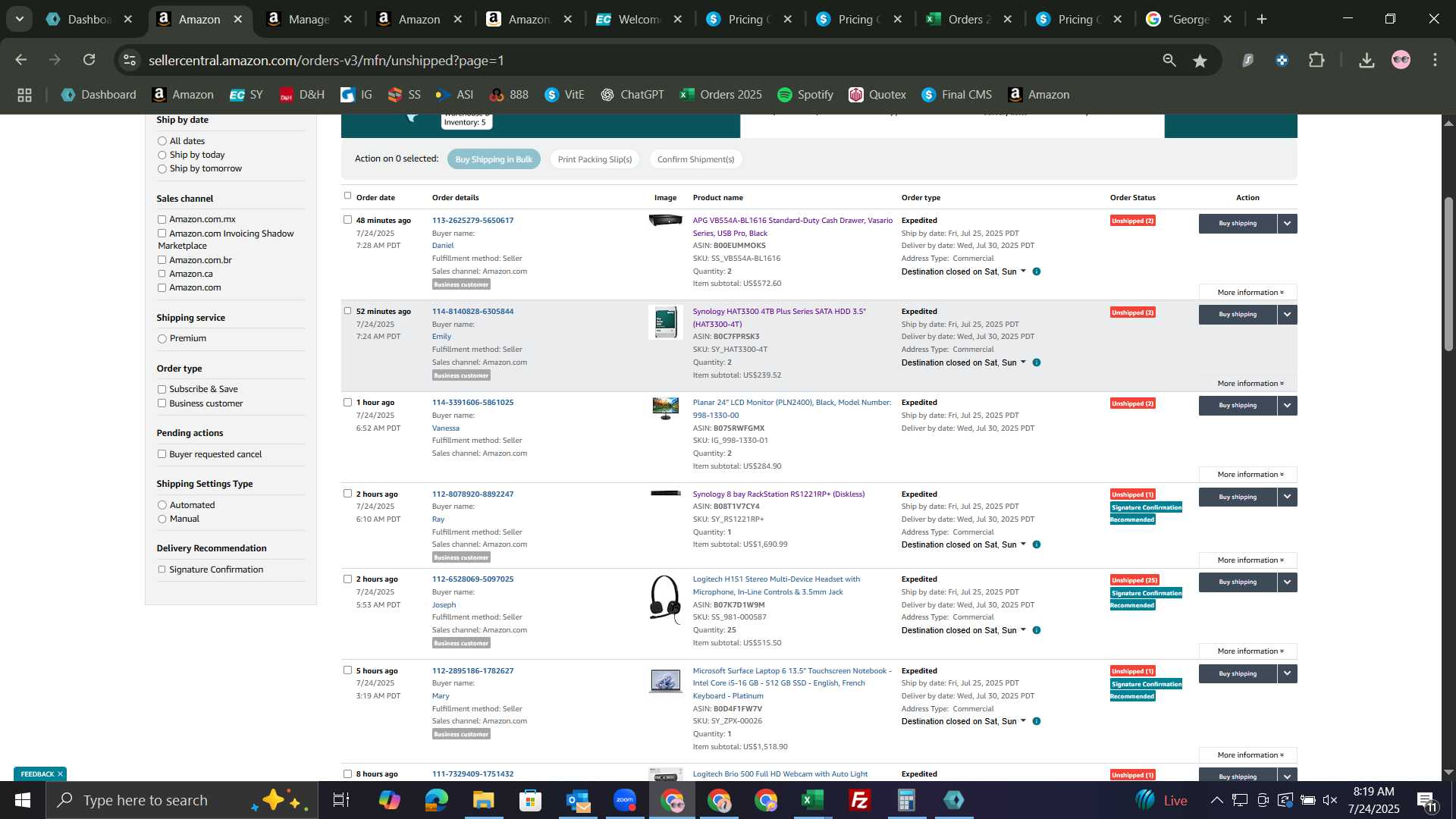Image resolution: width=1456 pixels, height=819 pixels.
Task: Expand Buy shipping dropdown for order 114-3391606-5861025
Action: (x=1288, y=406)
